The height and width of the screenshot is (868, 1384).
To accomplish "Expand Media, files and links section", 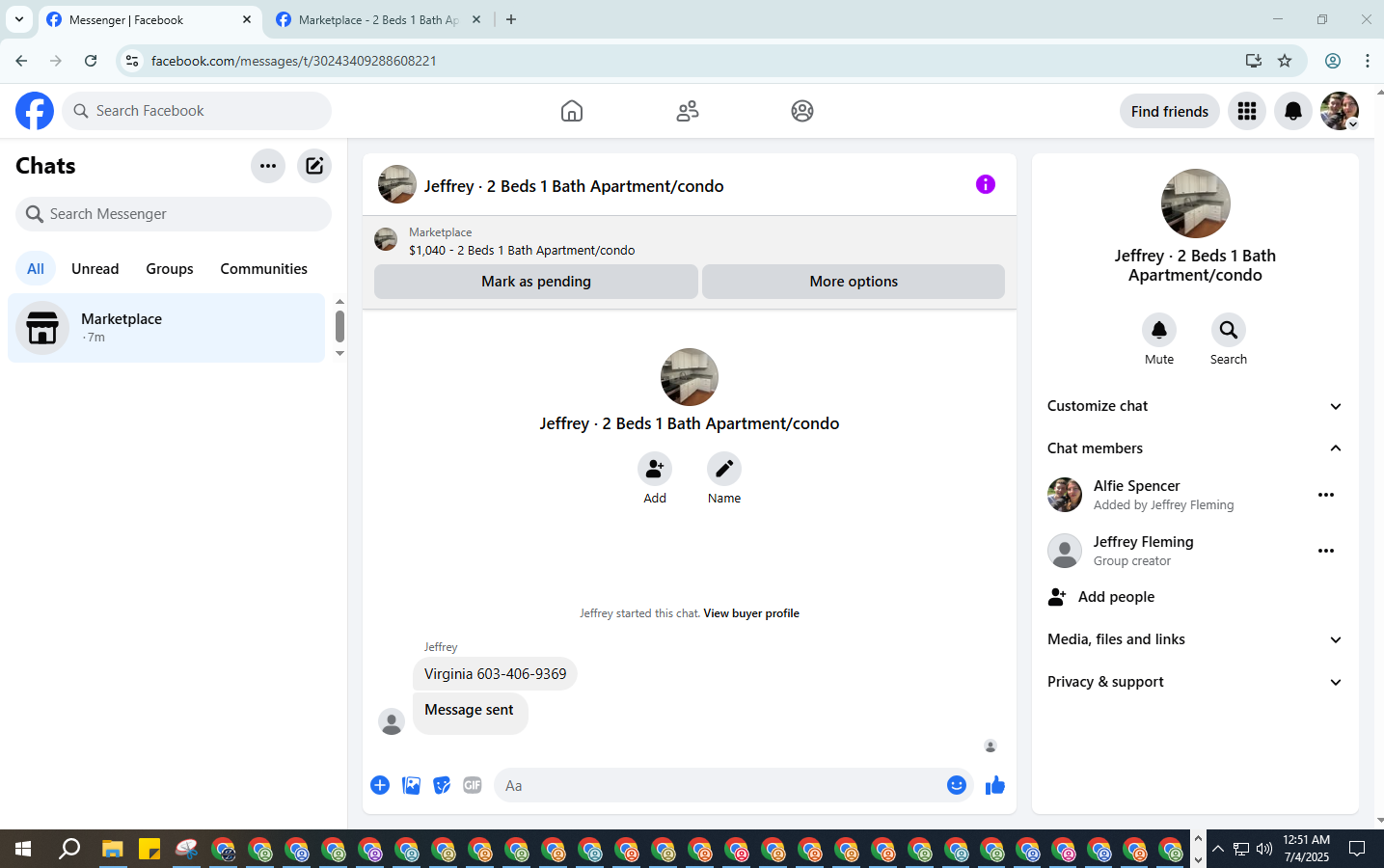I will pyautogui.click(x=1195, y=639).
